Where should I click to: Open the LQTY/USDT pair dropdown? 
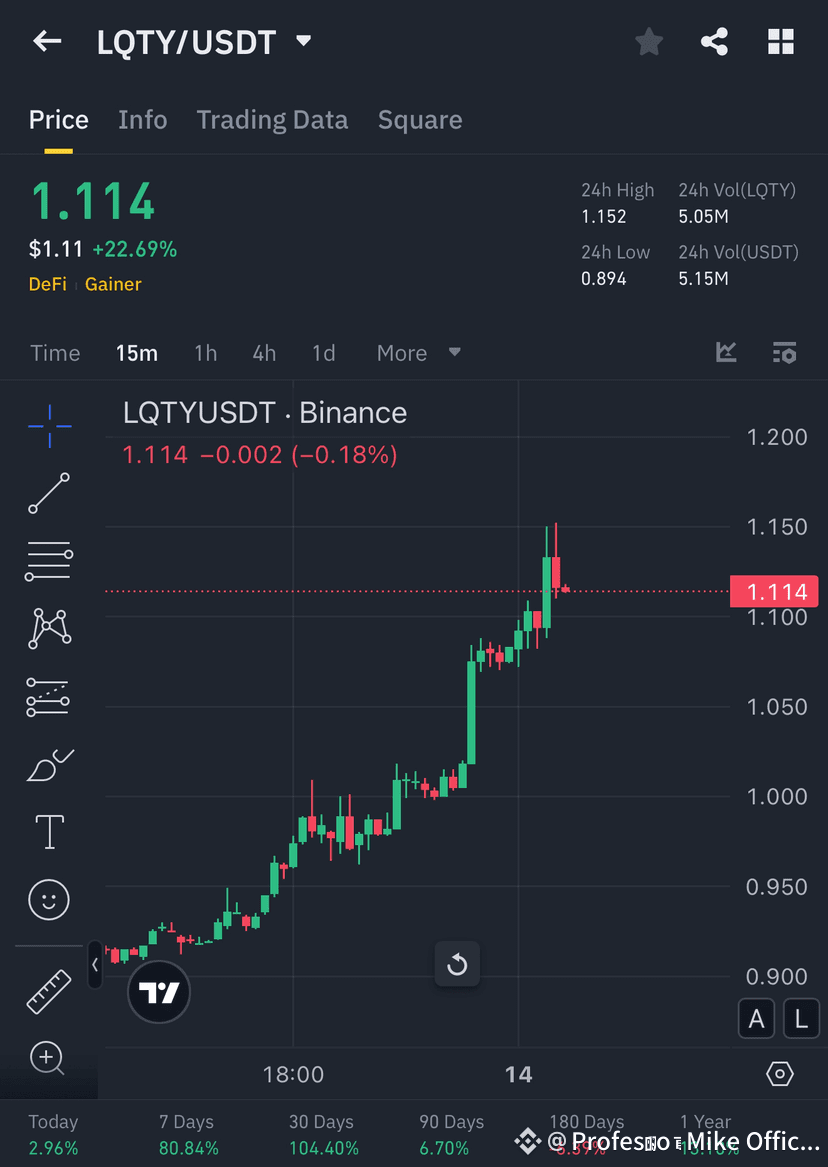point(303,42)
